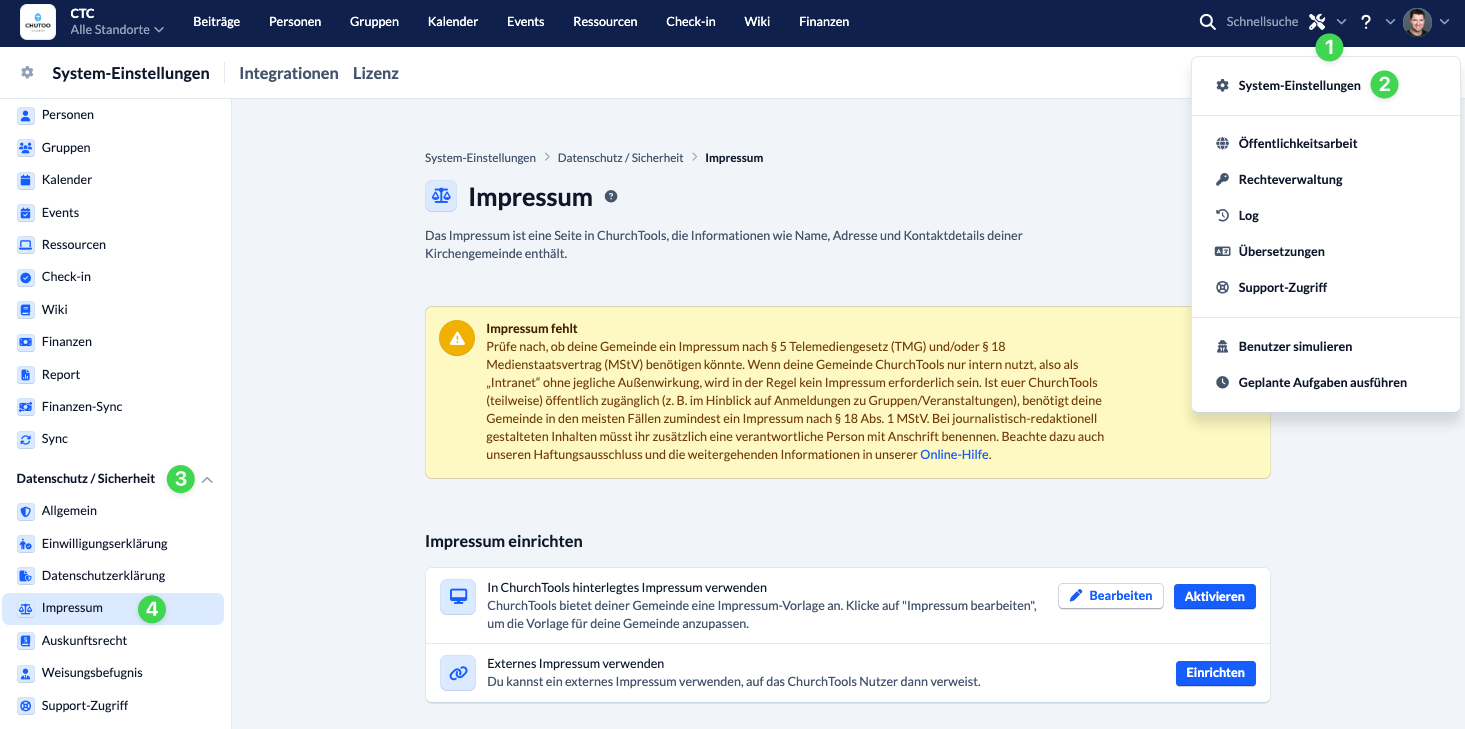The height and width of the screenshot is (729, 1465).
Task: Click the Events sidebar icon
Action: [x=26, y=213]
